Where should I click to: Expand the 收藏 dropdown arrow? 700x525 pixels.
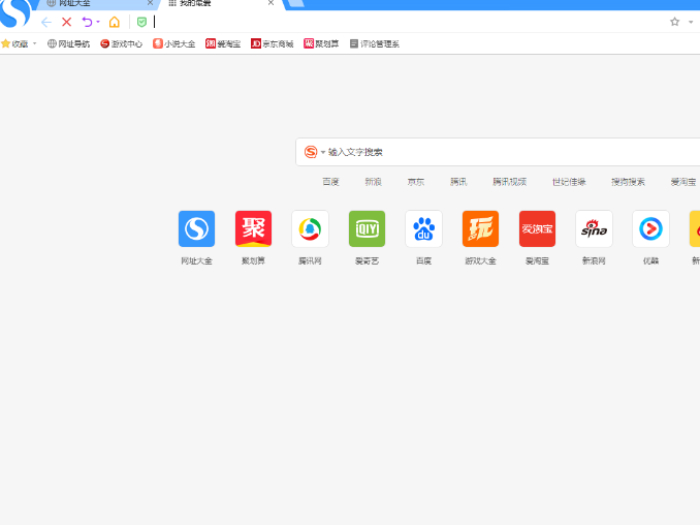pyautogui.click(x=34, y=43)
